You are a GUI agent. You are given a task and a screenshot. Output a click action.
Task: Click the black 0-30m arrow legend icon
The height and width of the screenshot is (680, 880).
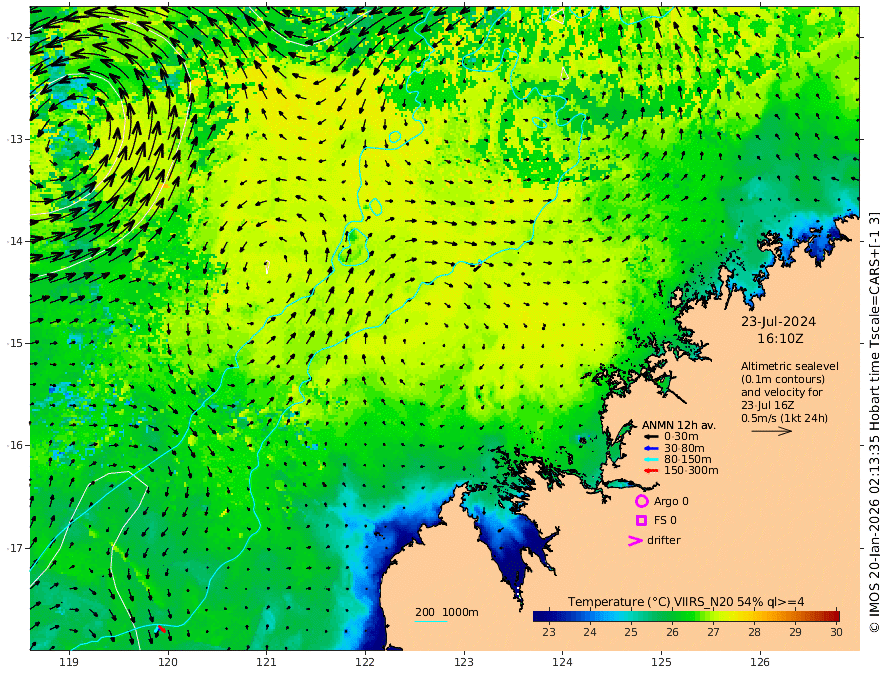click(x=651, y=437)
